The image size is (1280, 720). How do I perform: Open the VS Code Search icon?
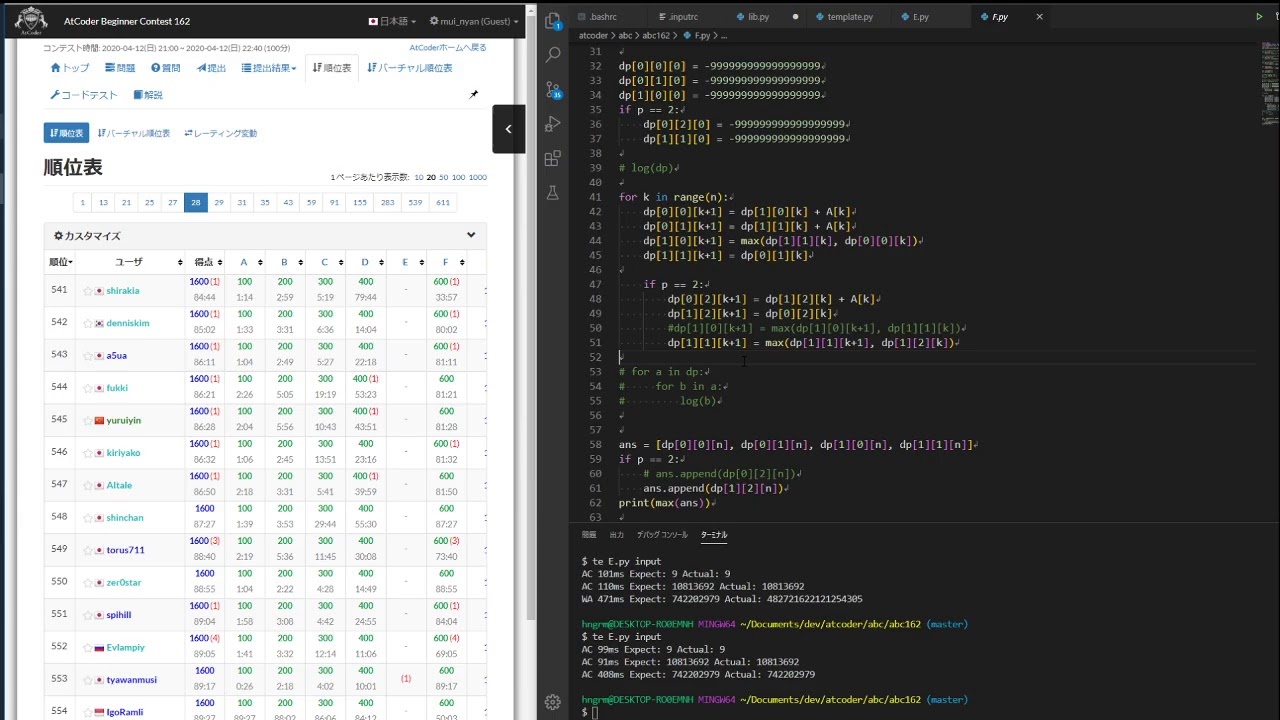pyautogui.click(x=553, y=54)
